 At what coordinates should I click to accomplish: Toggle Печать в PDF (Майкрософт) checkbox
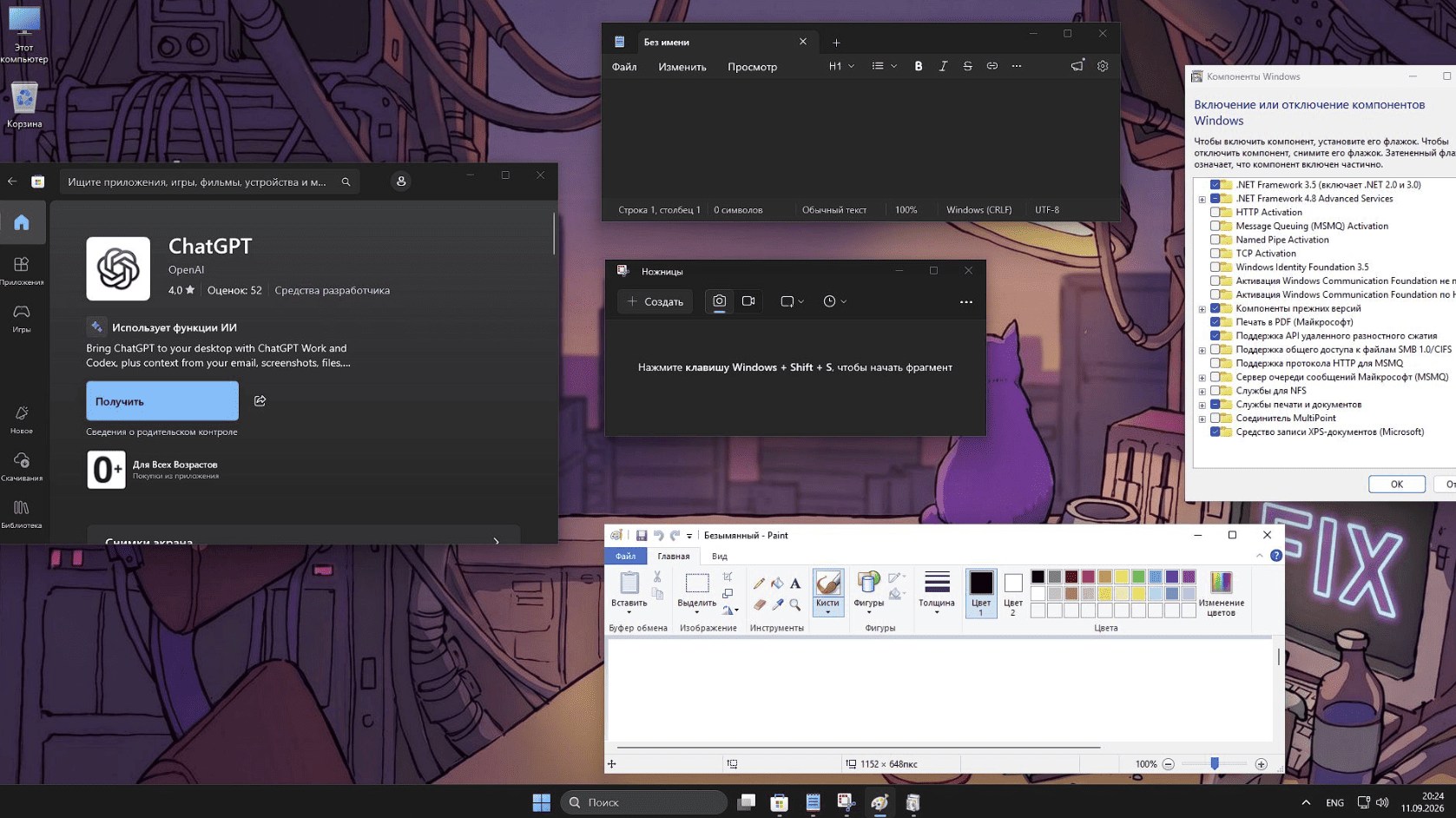(1216, 322)
